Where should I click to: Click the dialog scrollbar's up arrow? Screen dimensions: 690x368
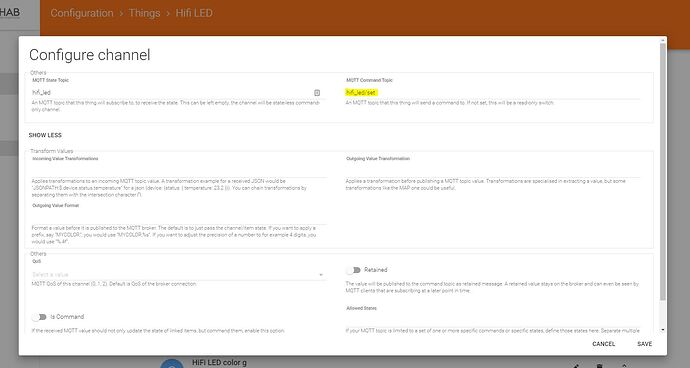[663, 40]
